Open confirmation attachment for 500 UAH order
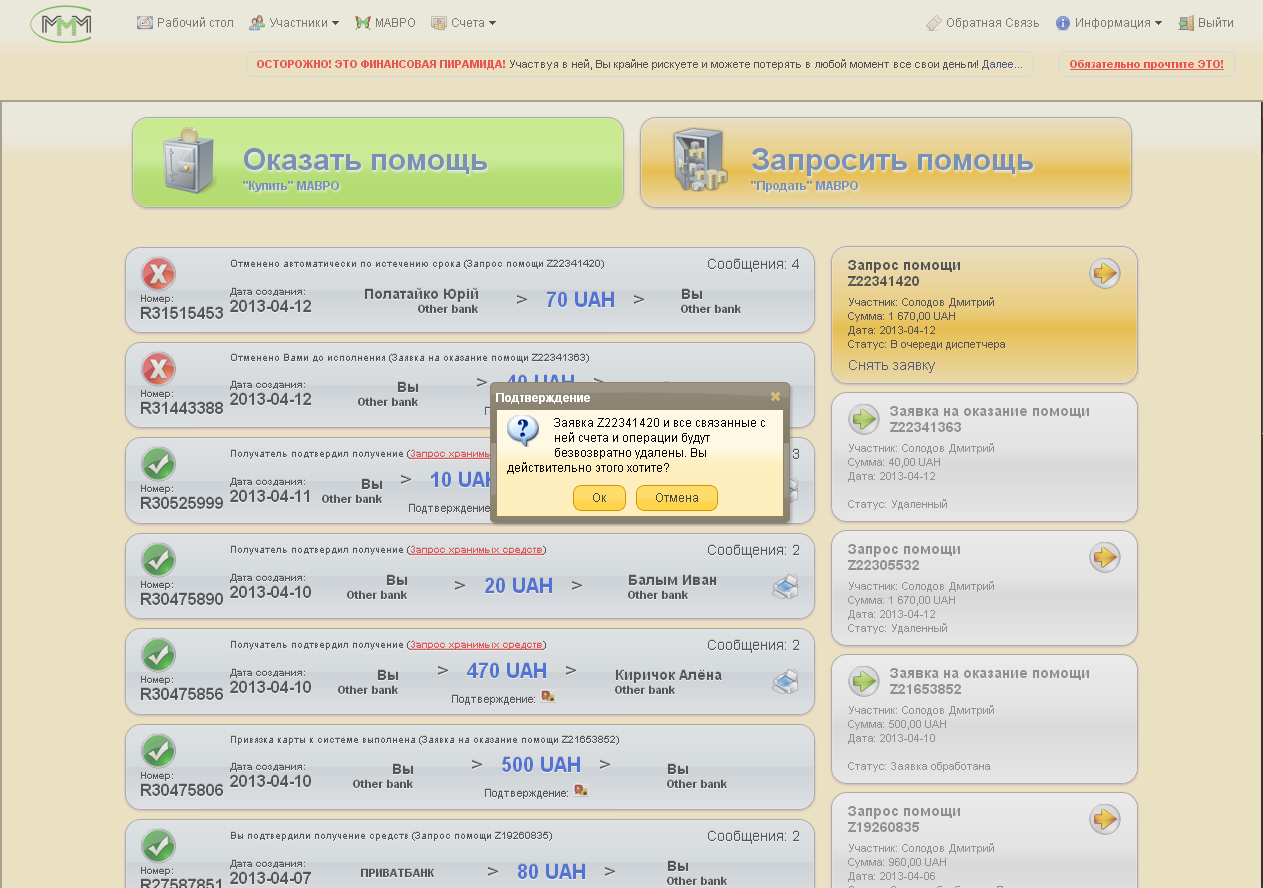This screenshot has width=1263, height=888. 581,790
